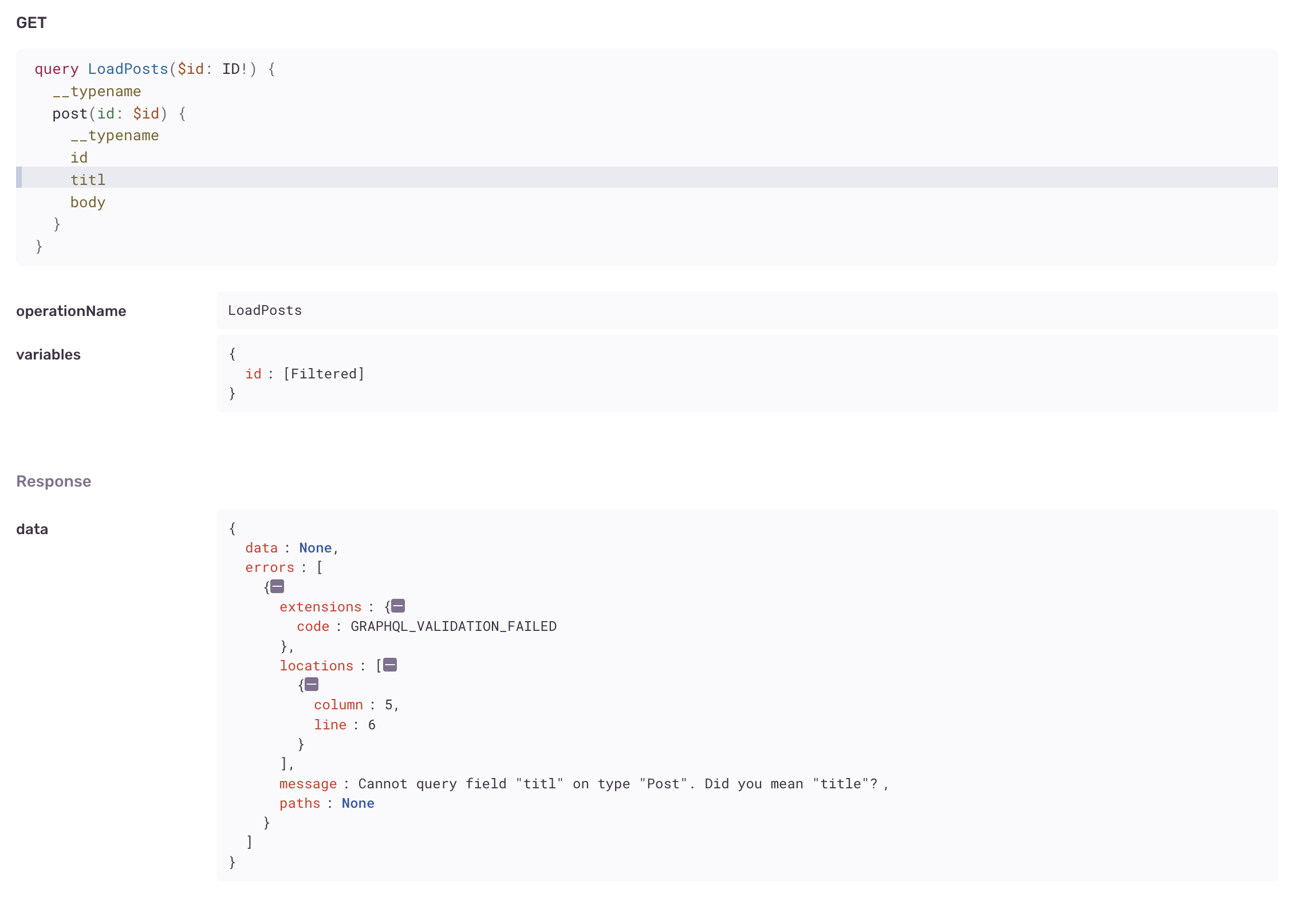This screenshot has width=1300, height=924.
Task: Click the paths key in response
Action: 300,803
